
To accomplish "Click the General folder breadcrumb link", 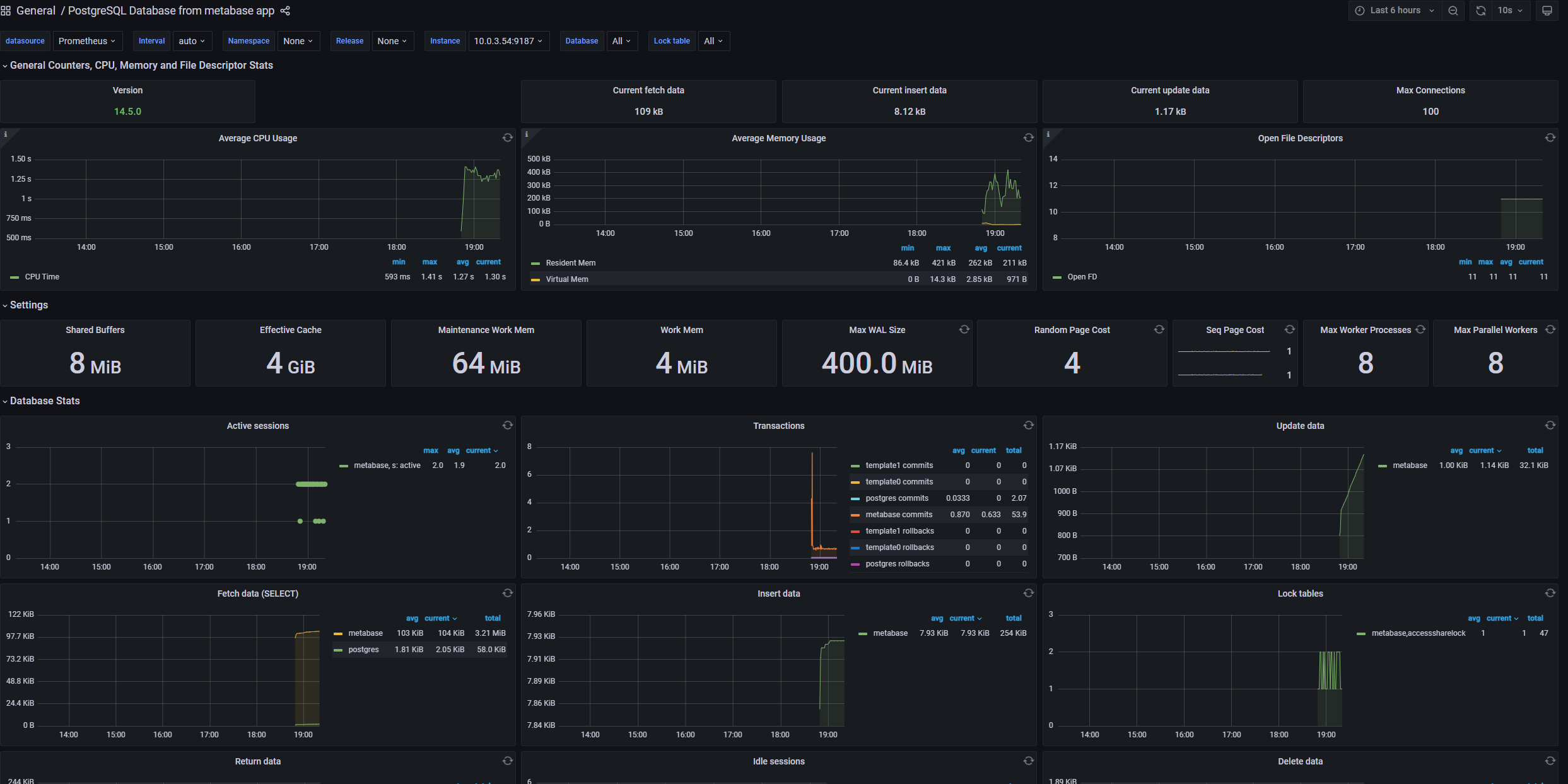I will coord(36,11).
